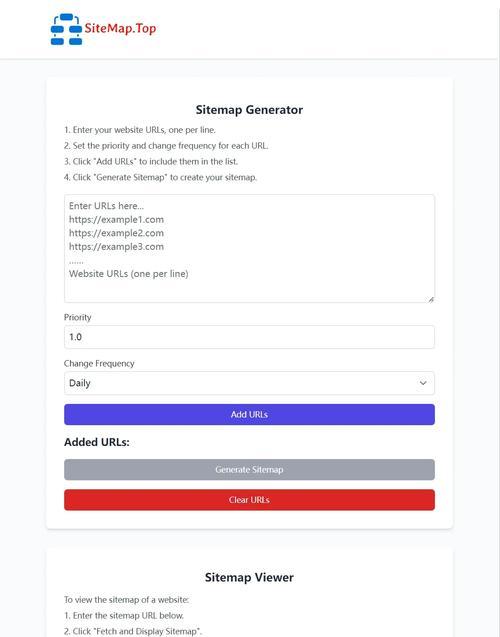Click the Added URLs heading
The height and width of the screenshot is (637, 500).
coord(97,442)
